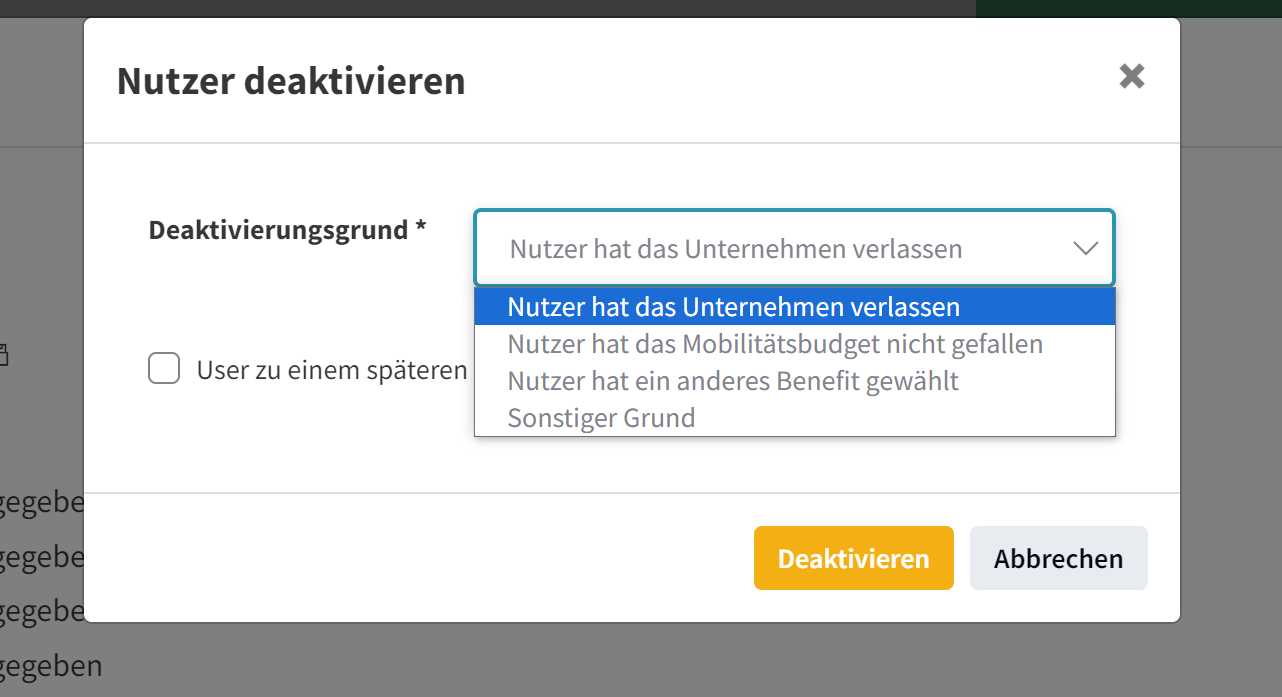1282x697 pixels.
Task: Cancel with the Abbrechen button
Action: [x=1058, y=558]
